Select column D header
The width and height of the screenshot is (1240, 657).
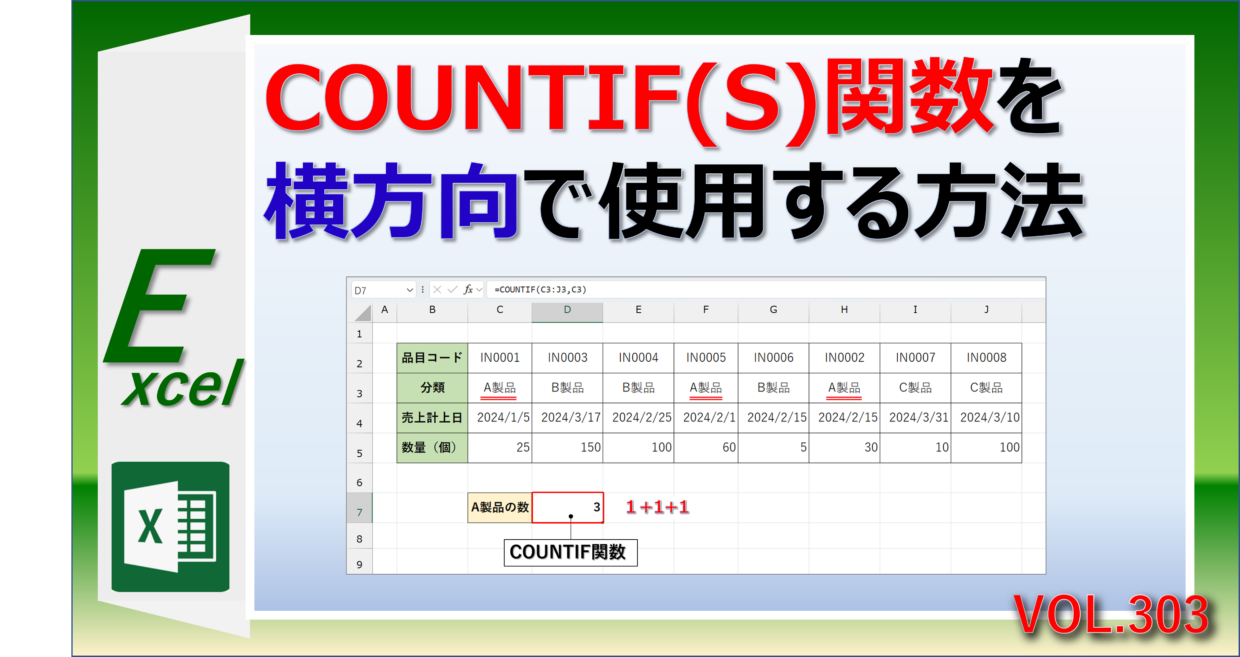[567, 311]
